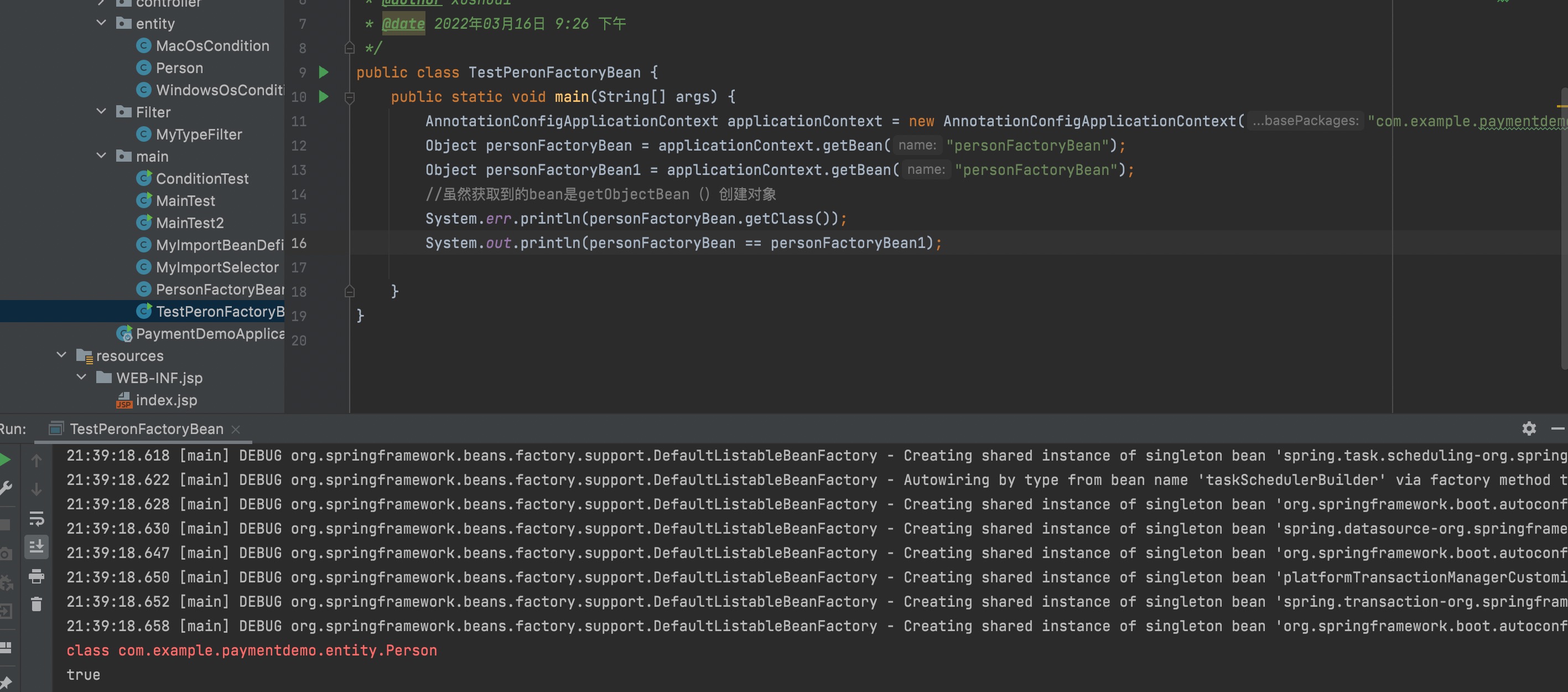Screen dimensions: 1568x692
Task: Clear all console output trash icon
Action: click(37, 603)
